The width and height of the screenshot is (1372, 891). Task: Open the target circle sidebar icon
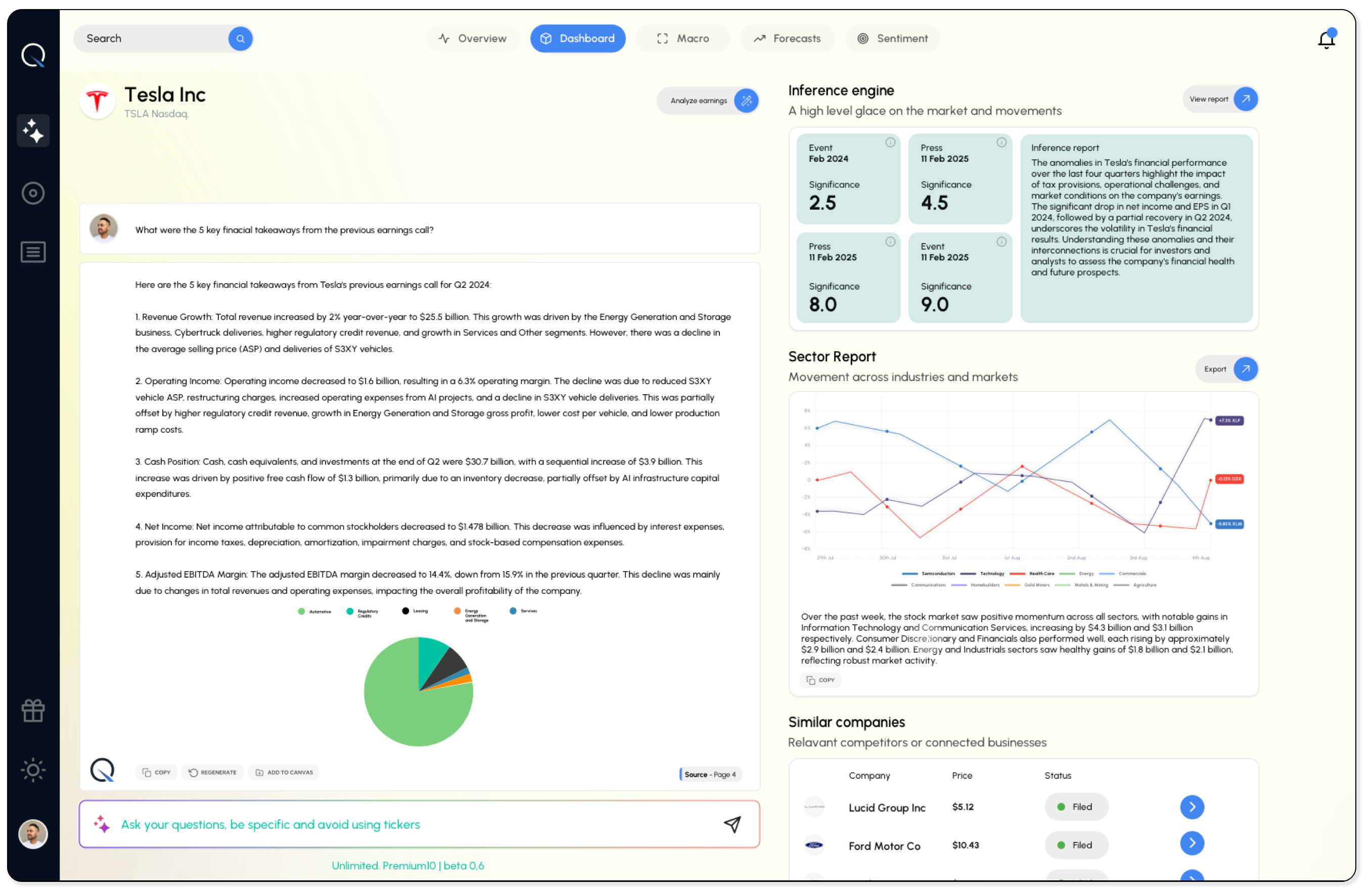pyautogui.click(x=33, y=193)
